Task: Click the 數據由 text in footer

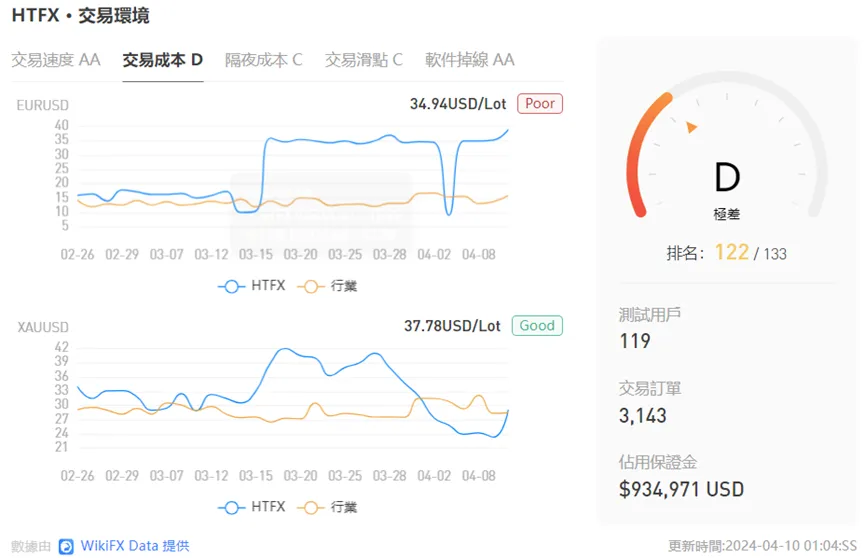Action: coord(31,546)
